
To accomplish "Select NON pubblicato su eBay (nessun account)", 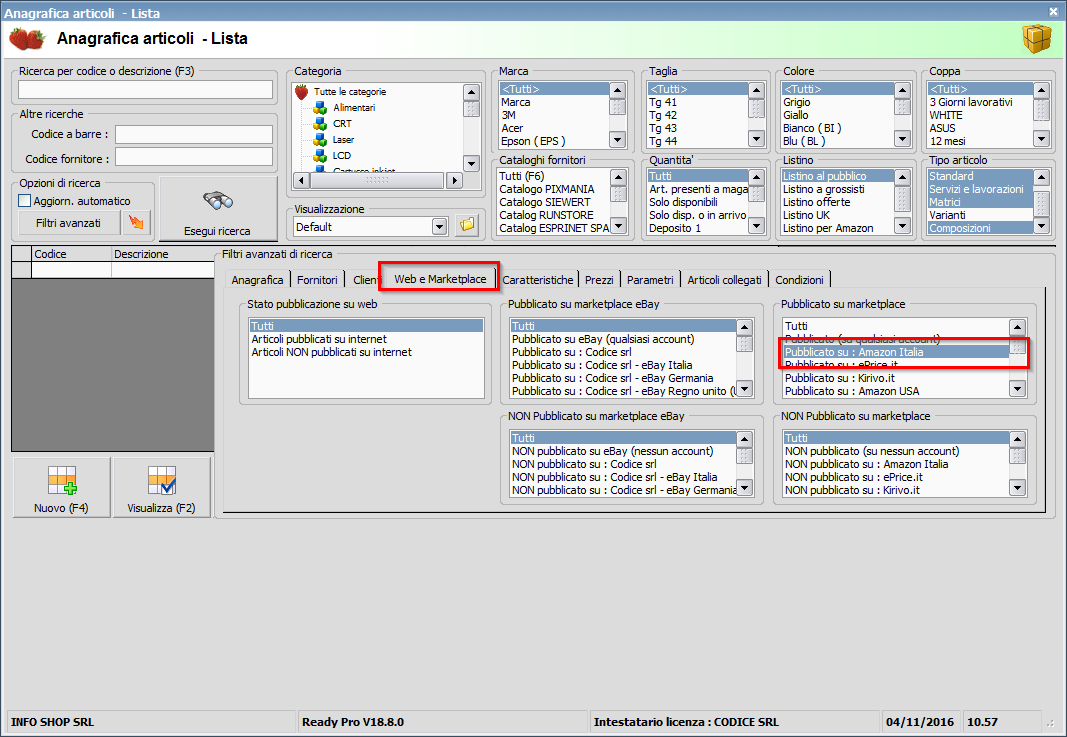I will tap(623, 451).
